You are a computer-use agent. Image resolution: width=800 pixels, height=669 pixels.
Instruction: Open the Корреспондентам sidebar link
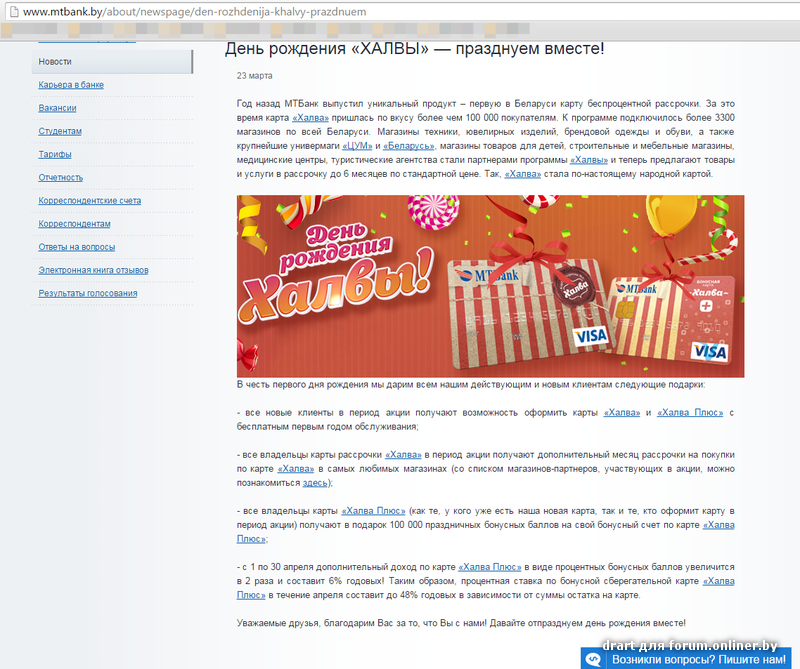[74, 224]
